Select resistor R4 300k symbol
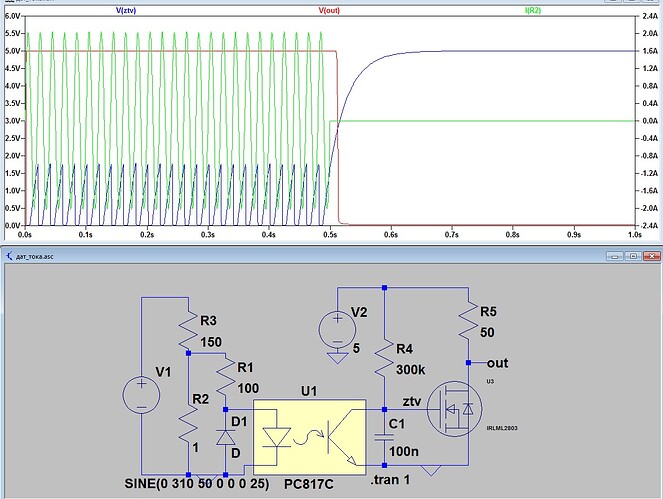The image size is (663, 499). click(384, 357)
